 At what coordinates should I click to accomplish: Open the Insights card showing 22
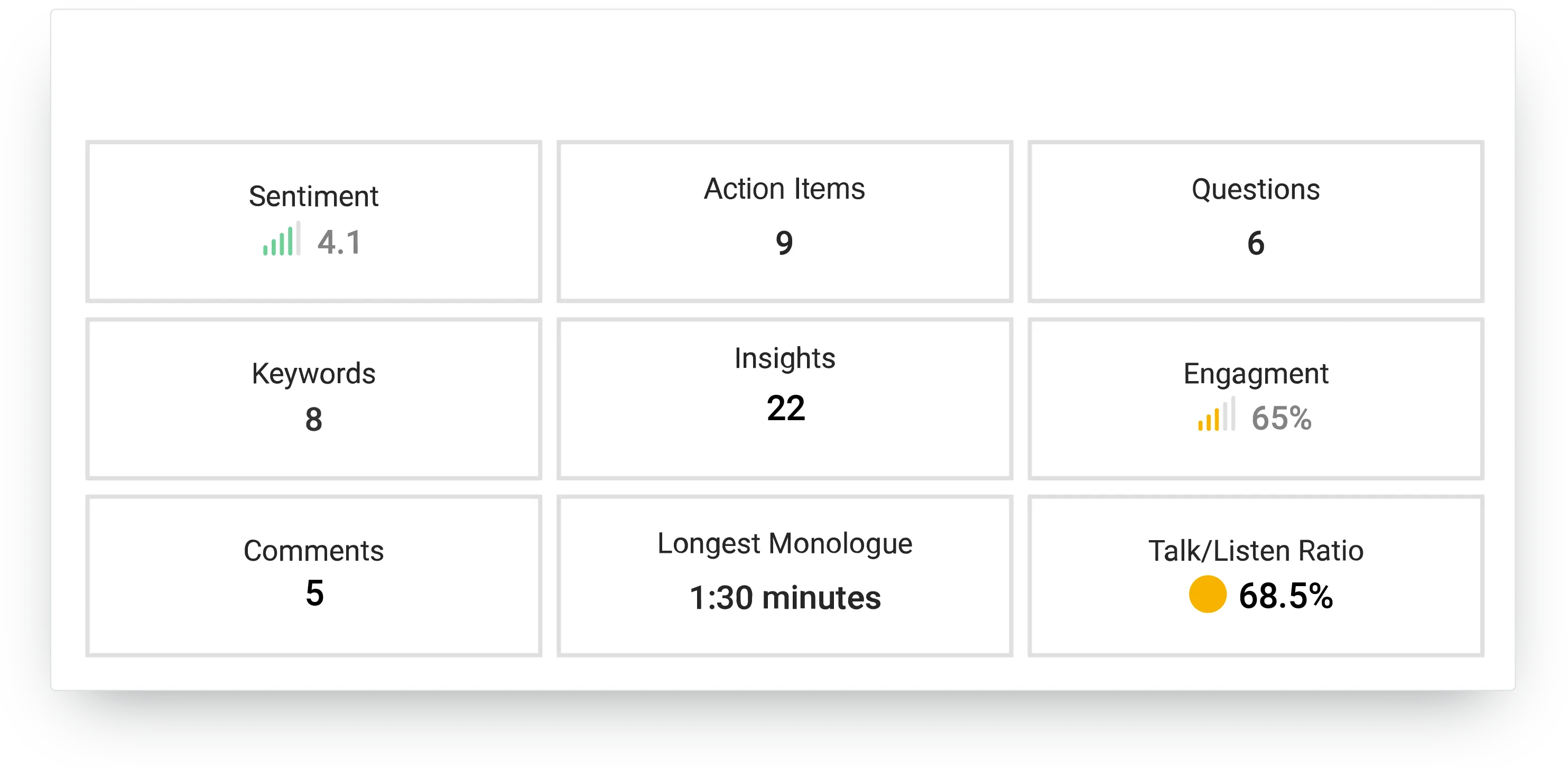pyautogui.click(x=784, y=399)
